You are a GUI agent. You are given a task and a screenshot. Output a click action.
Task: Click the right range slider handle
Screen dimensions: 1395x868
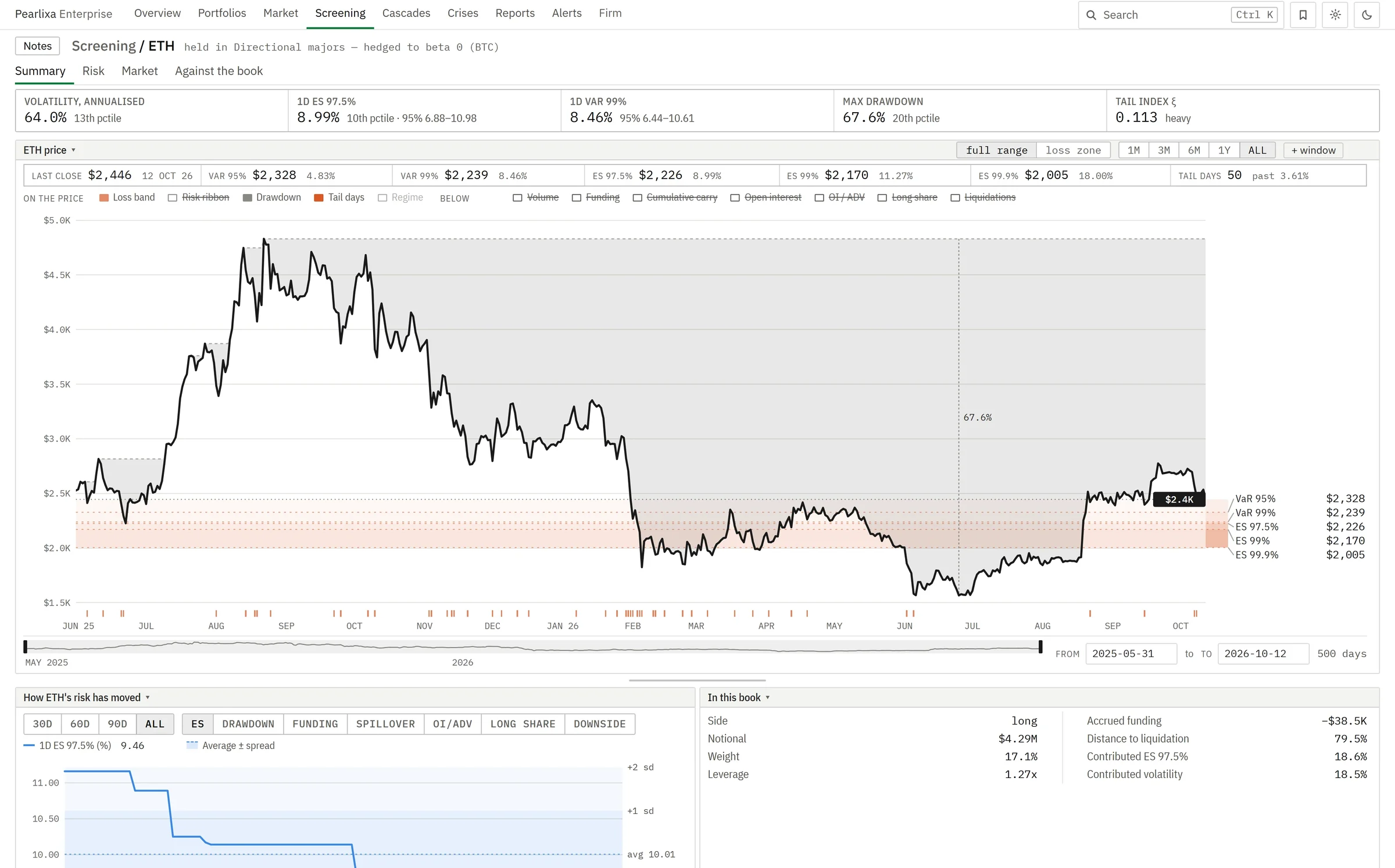1040,646
